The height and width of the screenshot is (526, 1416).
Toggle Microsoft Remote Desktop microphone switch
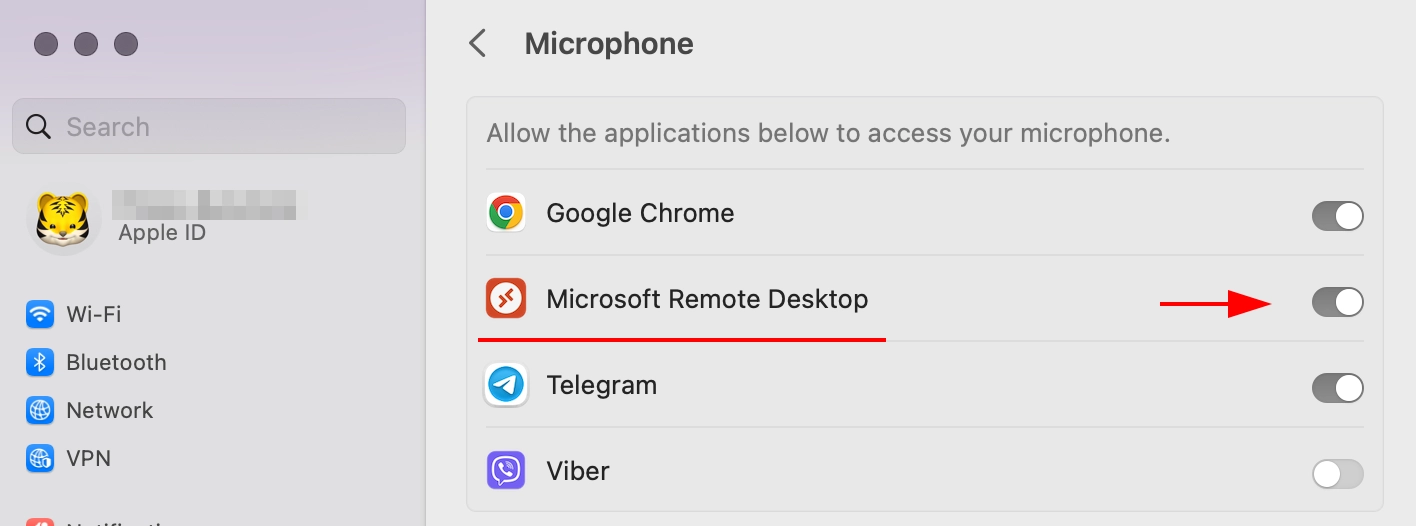pos(1337,302)
